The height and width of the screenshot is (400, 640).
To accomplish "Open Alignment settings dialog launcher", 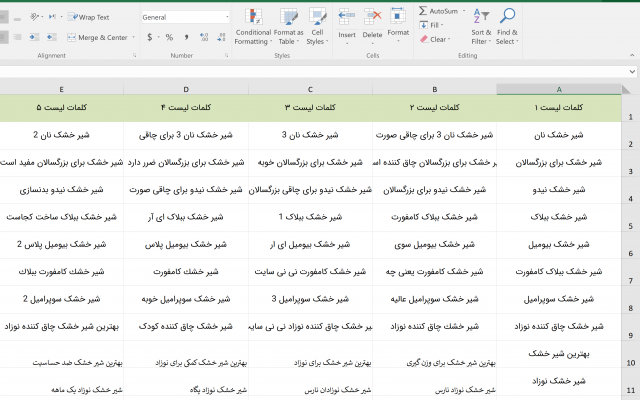I will tap(134, 56).
